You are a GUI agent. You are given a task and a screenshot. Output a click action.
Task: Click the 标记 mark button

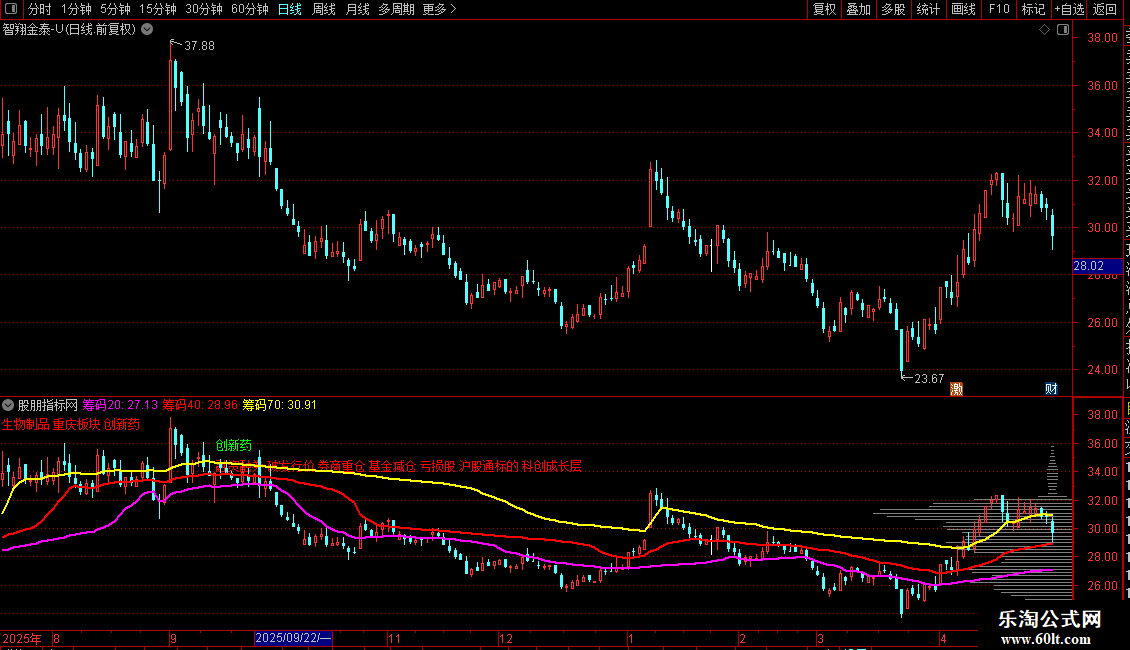point(1033,9)
